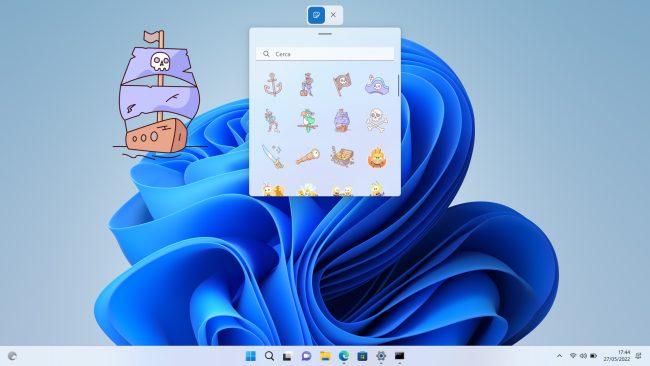The height and width of the screenshot is (366, 650).
Task: Add the purple pirate hat sticker
Action: pyautogui.click(x=377, y=85)
